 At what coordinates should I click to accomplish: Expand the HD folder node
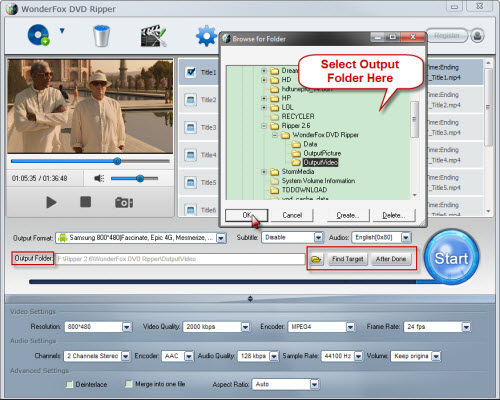(264, 80)
